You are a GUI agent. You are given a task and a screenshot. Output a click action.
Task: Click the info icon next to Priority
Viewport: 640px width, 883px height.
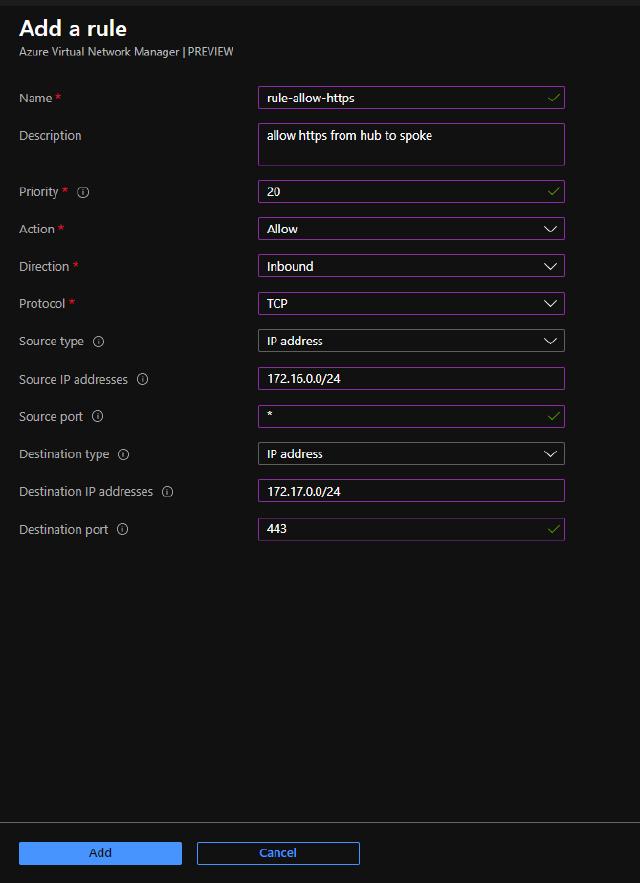click(x=83, y=192)
